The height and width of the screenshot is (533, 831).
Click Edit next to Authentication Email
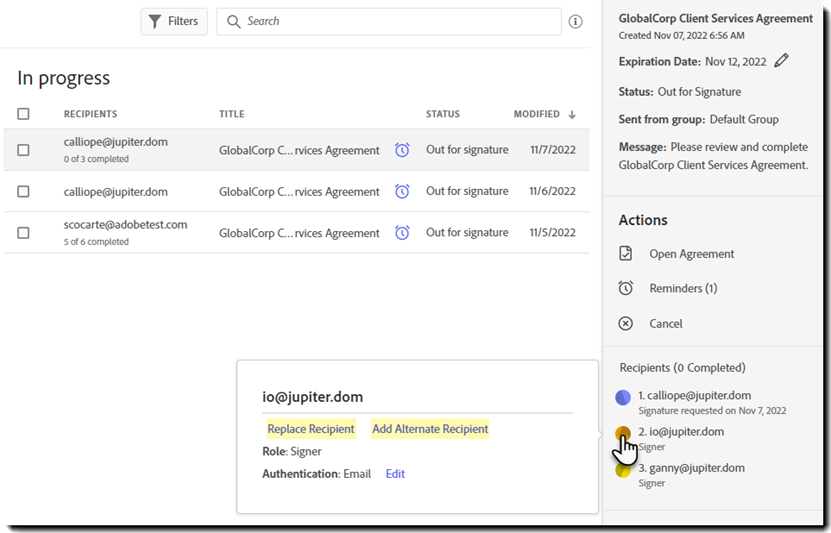(395, 474)
